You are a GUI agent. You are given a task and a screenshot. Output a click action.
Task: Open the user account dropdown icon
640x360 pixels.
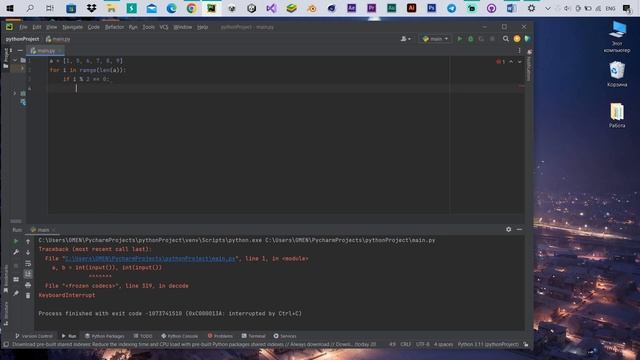click(405, 39)
